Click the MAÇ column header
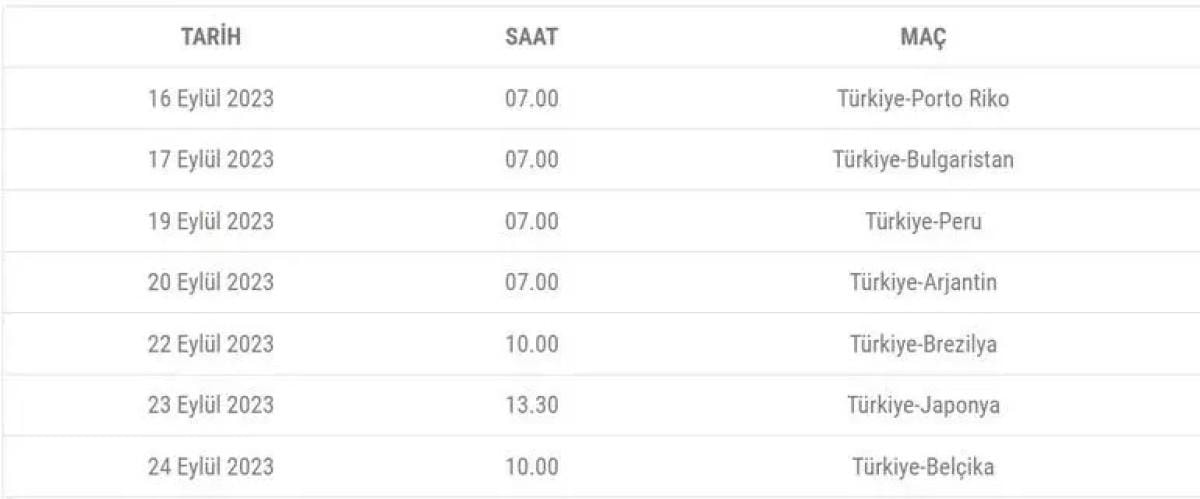The height and width of the screenshot is (499, 1200). (923, 37)
